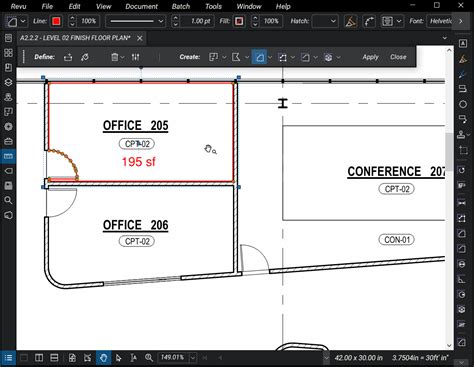The width and height of the screenshot is (474, 367).
Task: Open the Document menu
Action: coord(141,6)
